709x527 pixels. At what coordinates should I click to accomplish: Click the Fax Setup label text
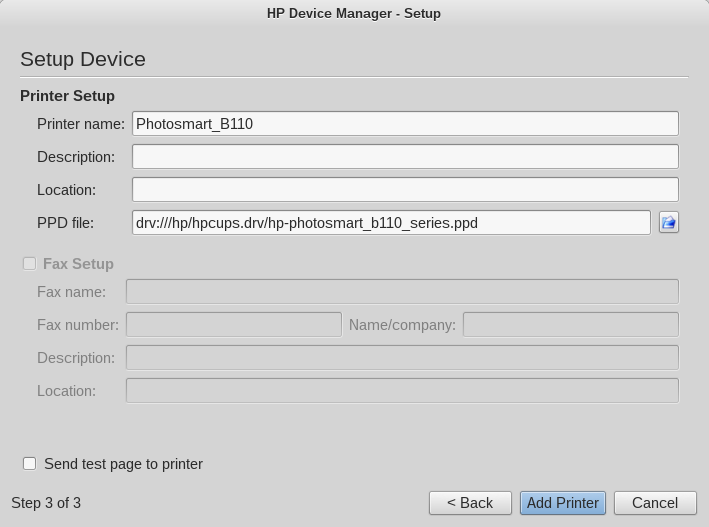click(78, 264)
